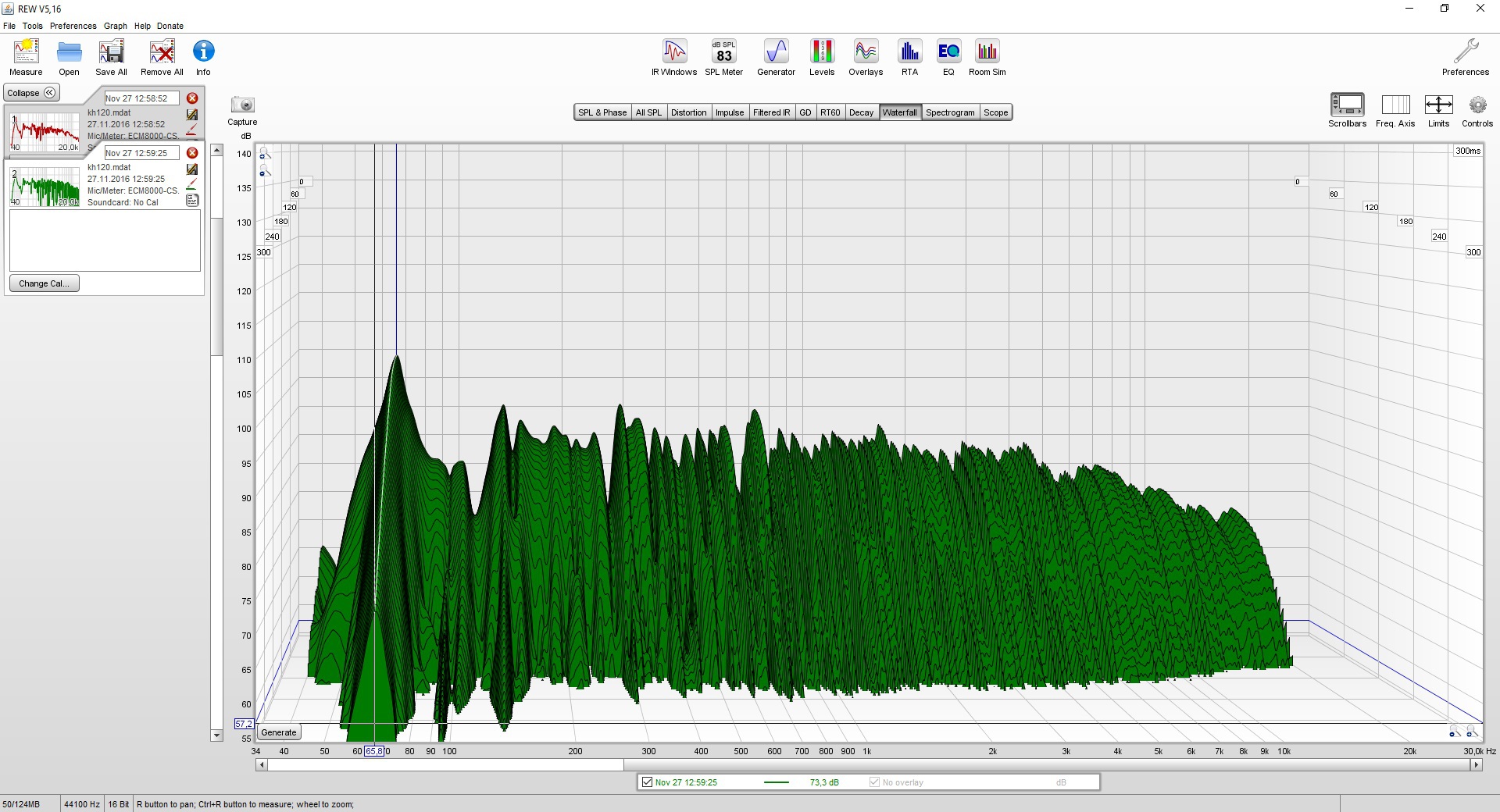The width and height of the screenshot is (1500, 812).
Task: Edit the Nov 27 12:58:52 name field
Action: point(142,98)
